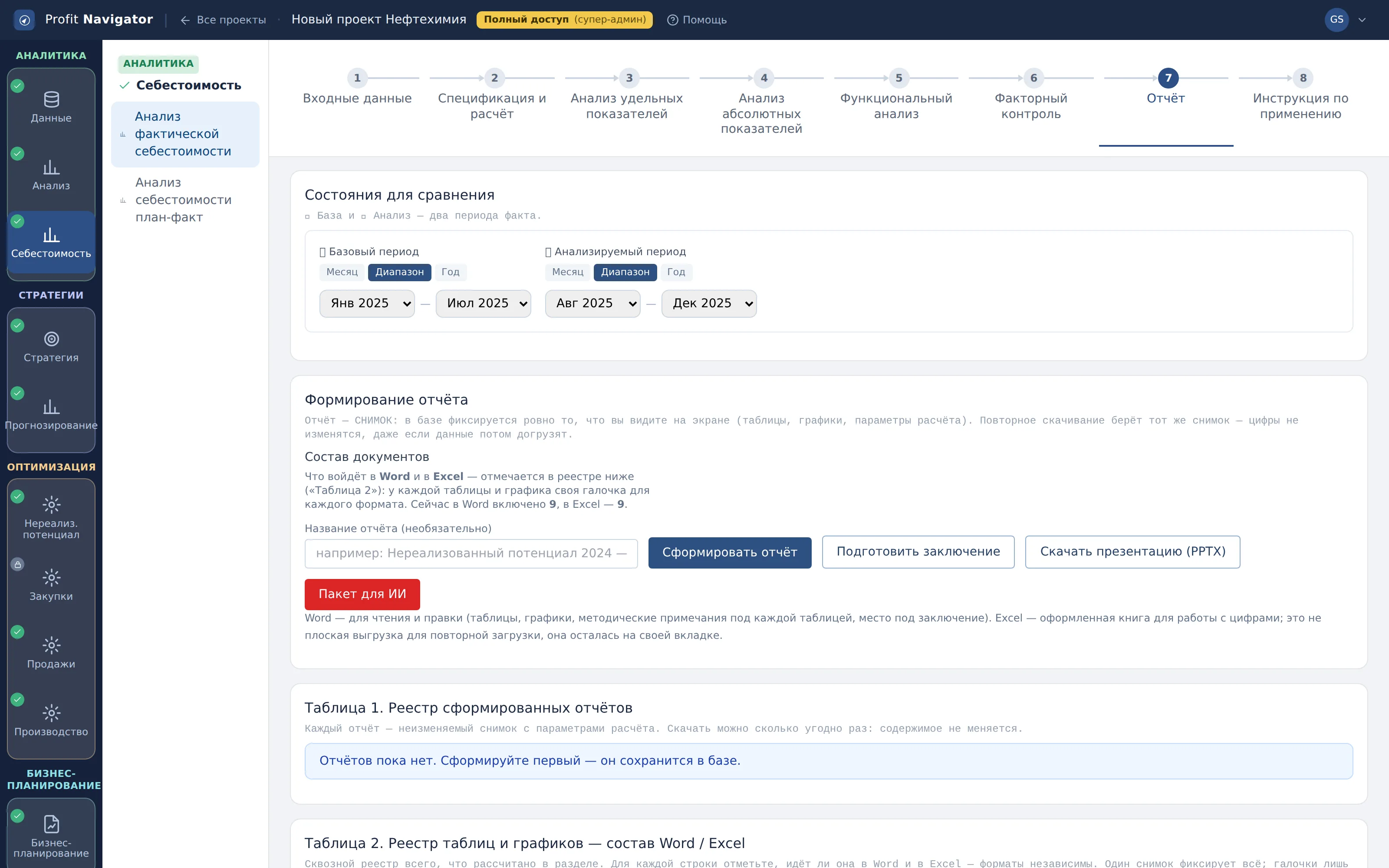Click red Пакет для ИИ button
Viewport: 1389px width, 868px height.
362,594
